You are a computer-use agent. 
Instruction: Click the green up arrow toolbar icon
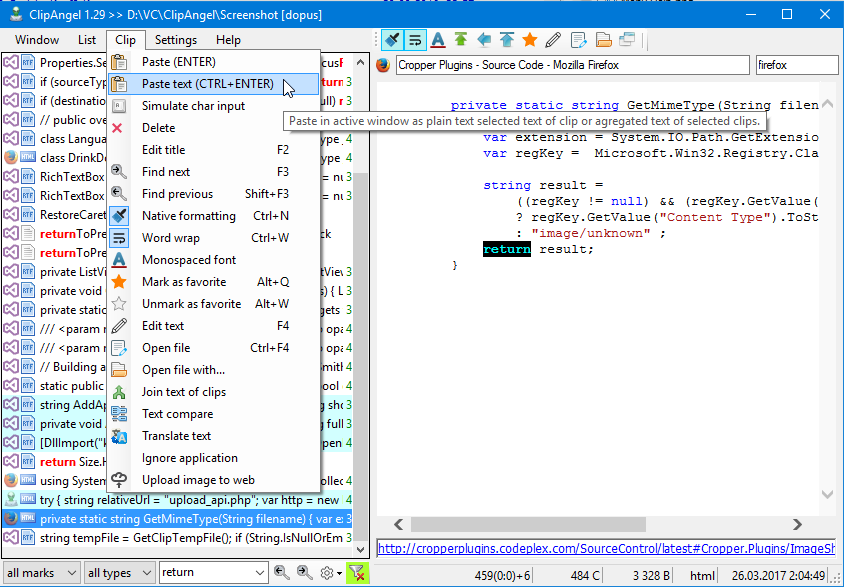[461, 39]
